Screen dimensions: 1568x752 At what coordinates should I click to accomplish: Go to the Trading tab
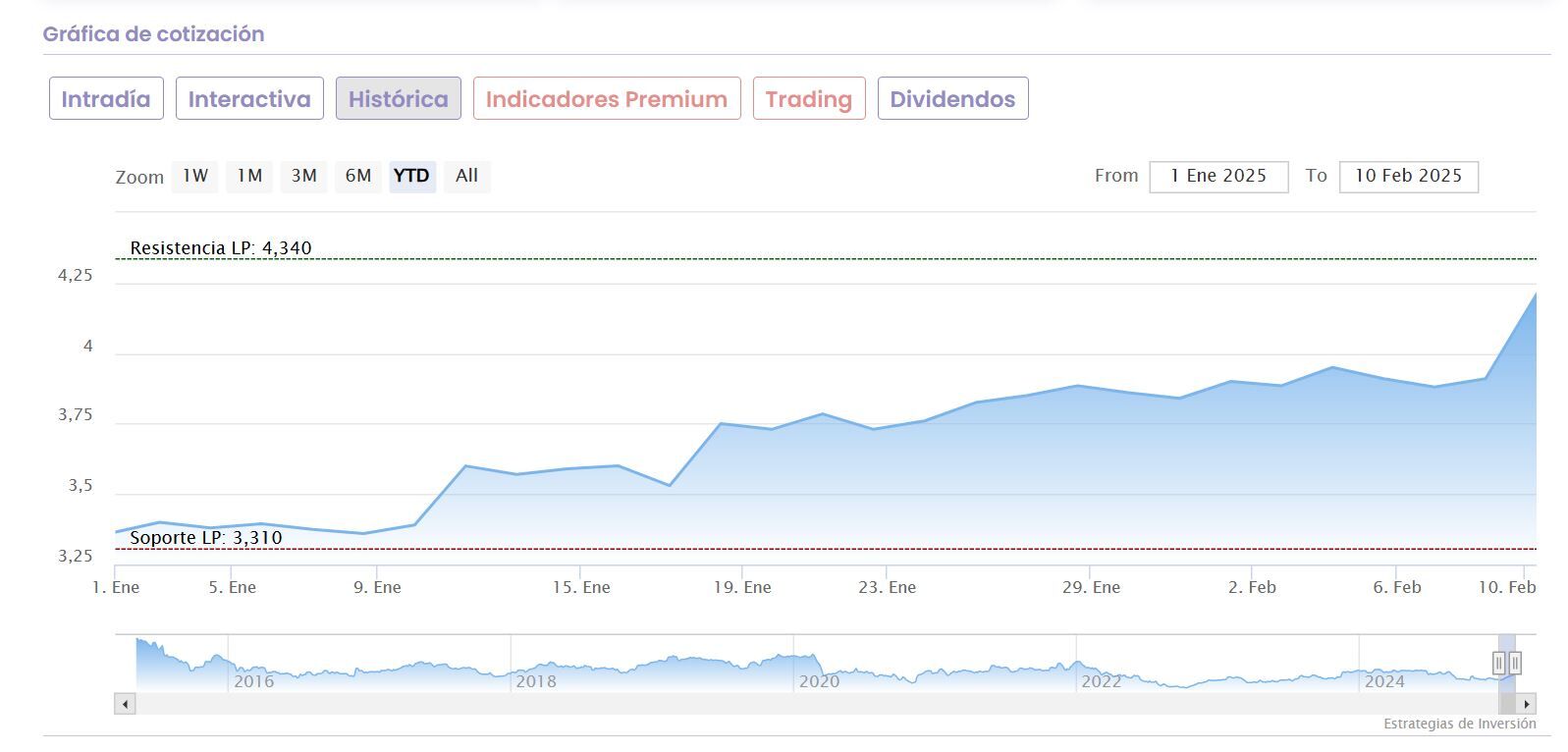[808, 99]
